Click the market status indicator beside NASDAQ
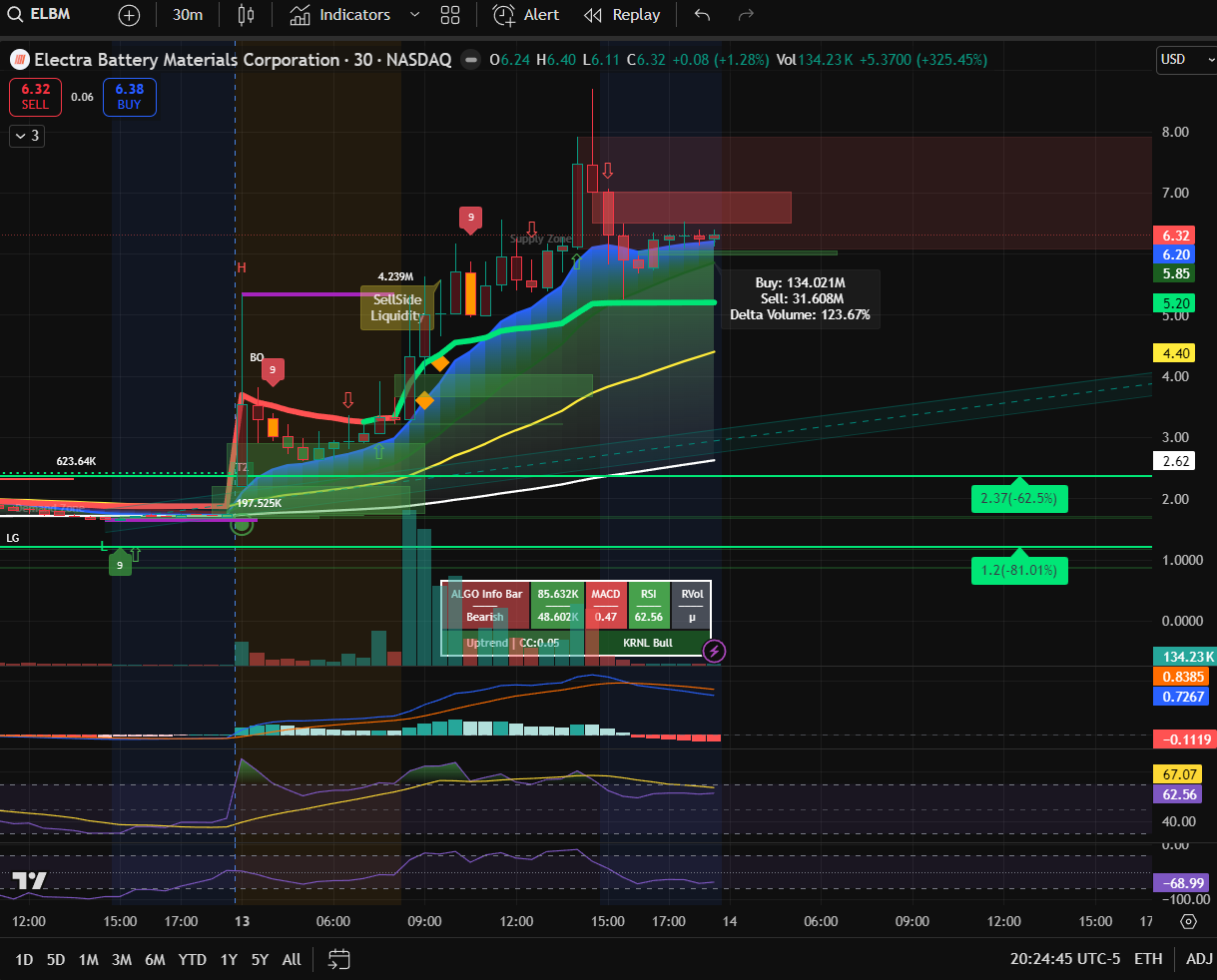 [x=470, y=60]
